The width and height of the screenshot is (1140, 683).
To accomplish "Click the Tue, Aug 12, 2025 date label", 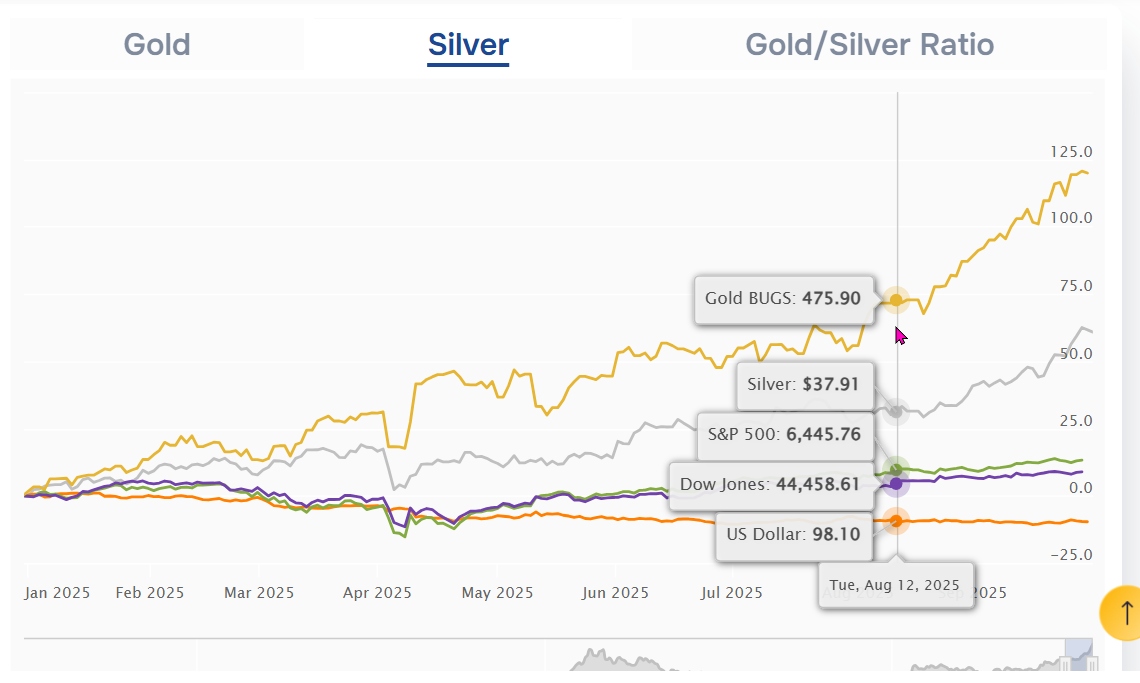I will tap(895, 586).
